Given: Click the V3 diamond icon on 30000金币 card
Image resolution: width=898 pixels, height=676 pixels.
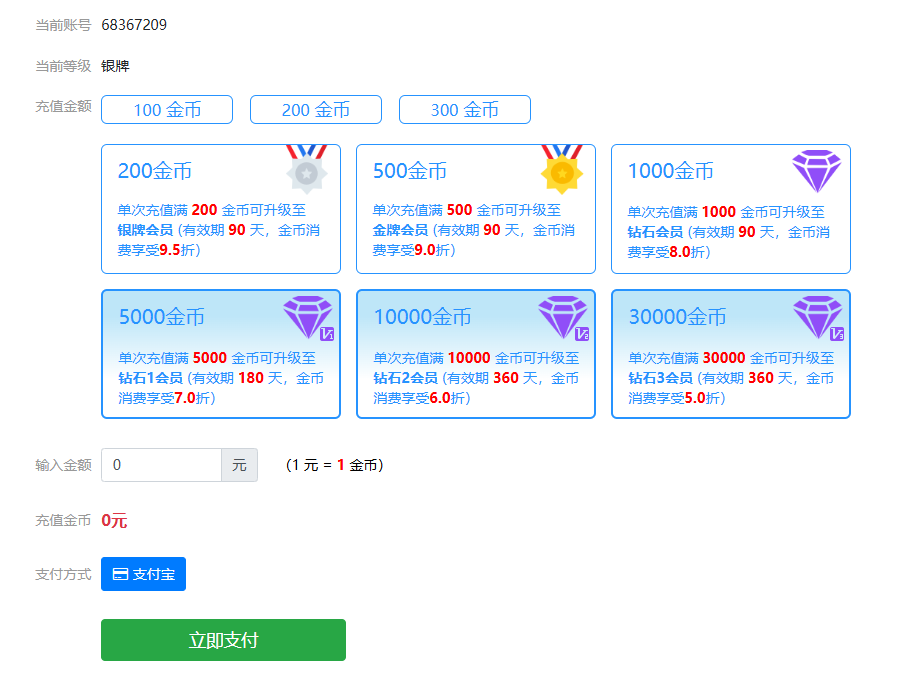Looking at the screenshot, I should [817, 317].
